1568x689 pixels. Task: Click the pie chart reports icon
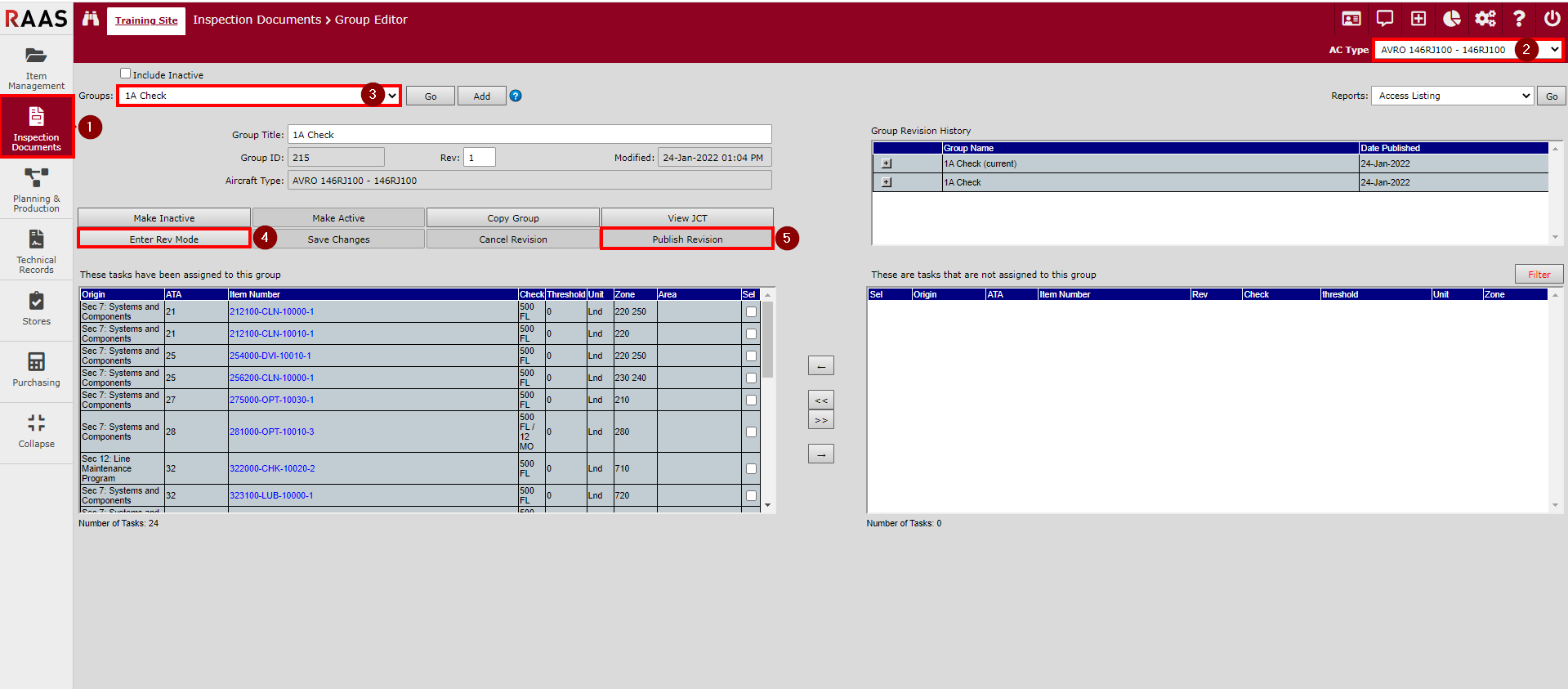(x=1451, y=19)
